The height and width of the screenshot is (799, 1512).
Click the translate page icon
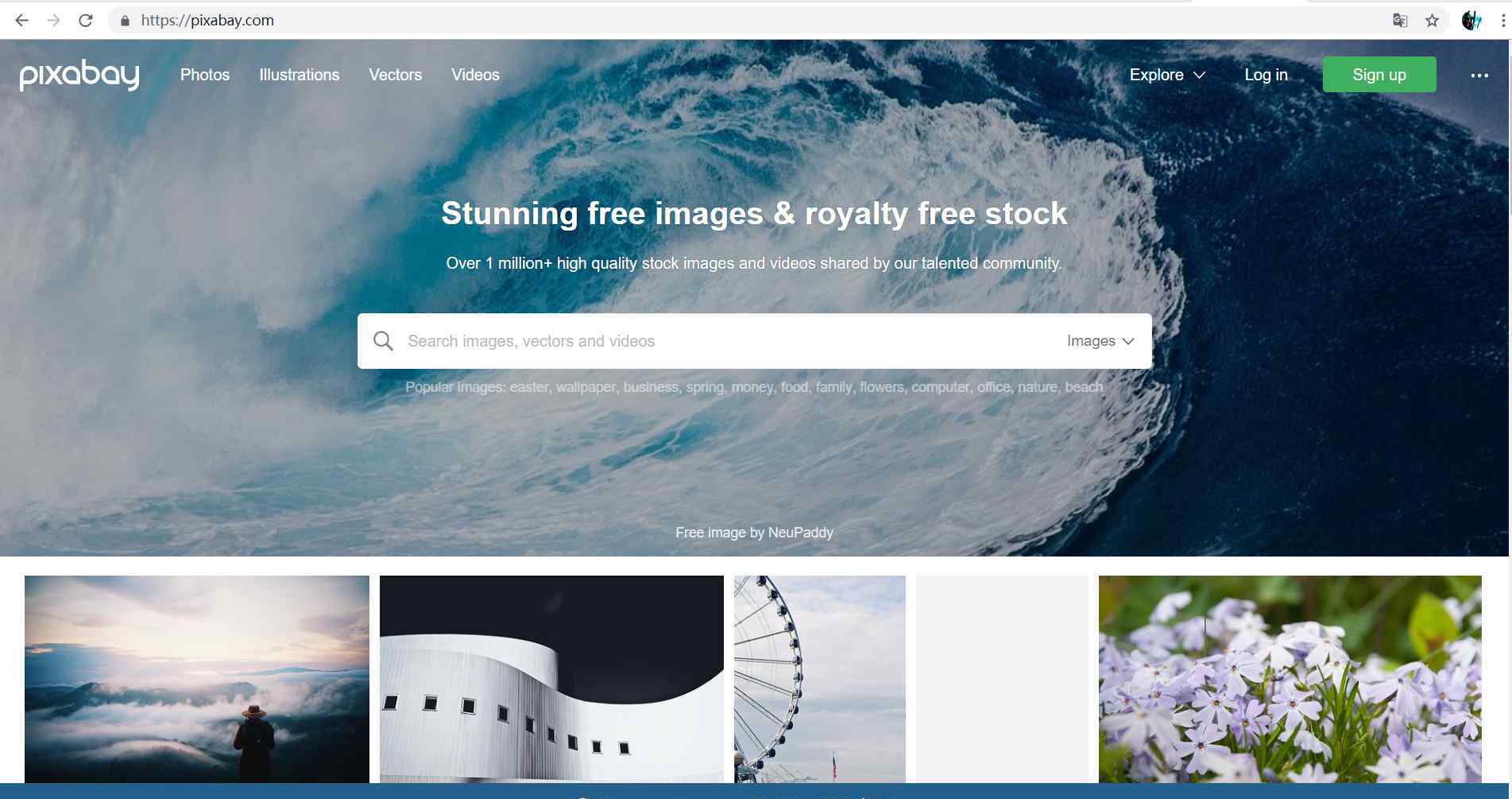click(1400, 21)
